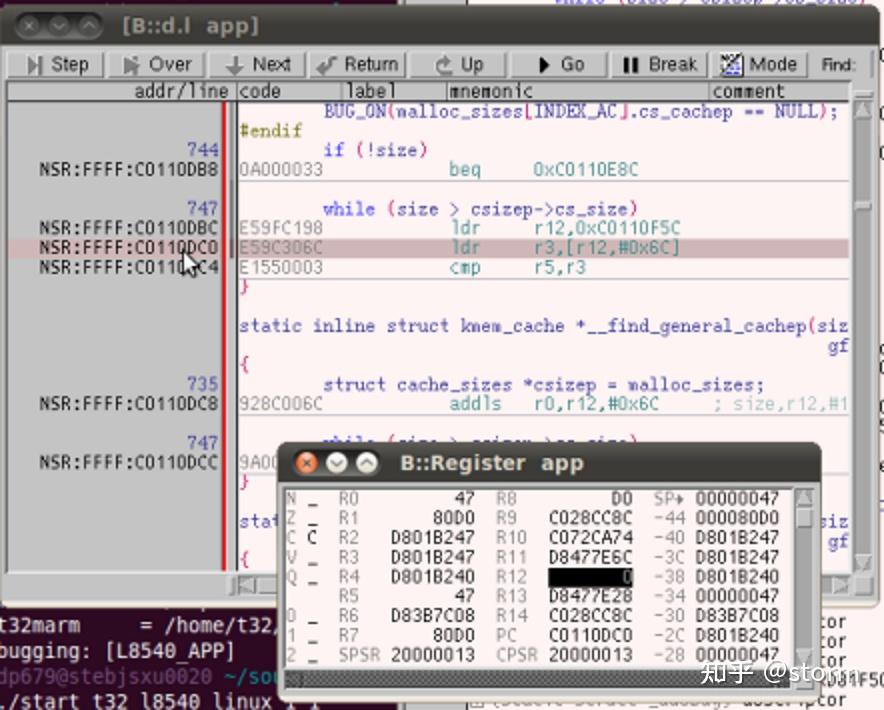Image resolution: width=884 pixels, height=710 pixels.
Task: Toggle display Mode in listing window
Action: click(x=759, y=64)
